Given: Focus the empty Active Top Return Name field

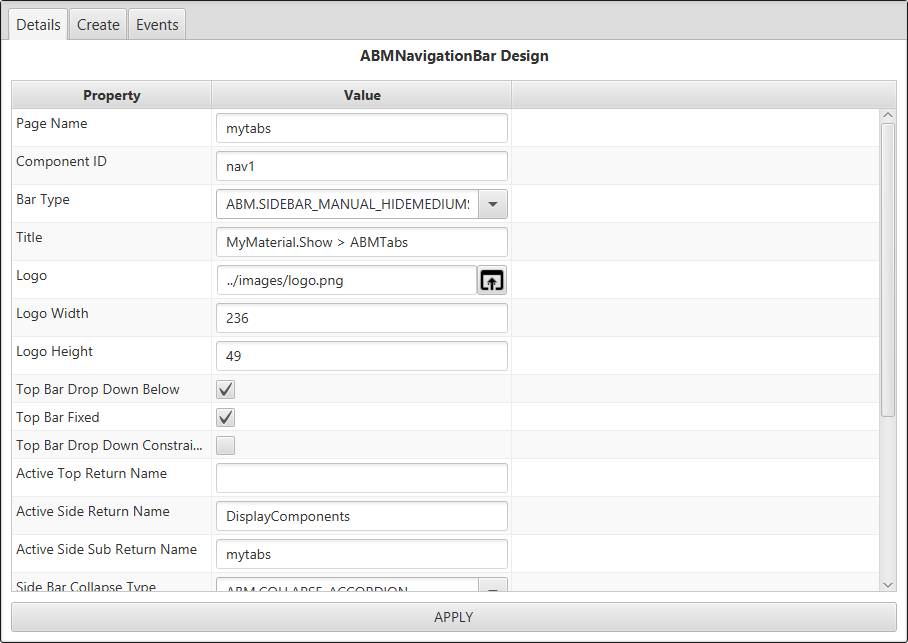Looking at the screenshot, I should click(361, 479).
